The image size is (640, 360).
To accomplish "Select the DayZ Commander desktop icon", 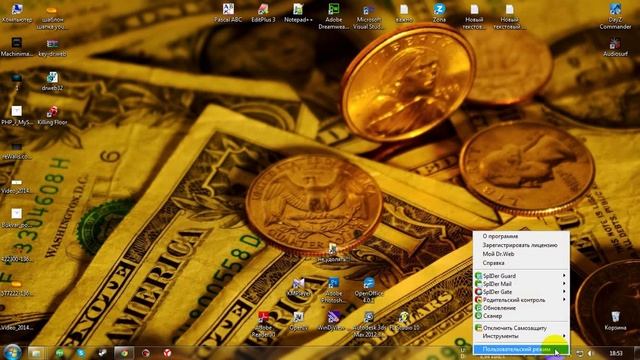I will (615, 16).
